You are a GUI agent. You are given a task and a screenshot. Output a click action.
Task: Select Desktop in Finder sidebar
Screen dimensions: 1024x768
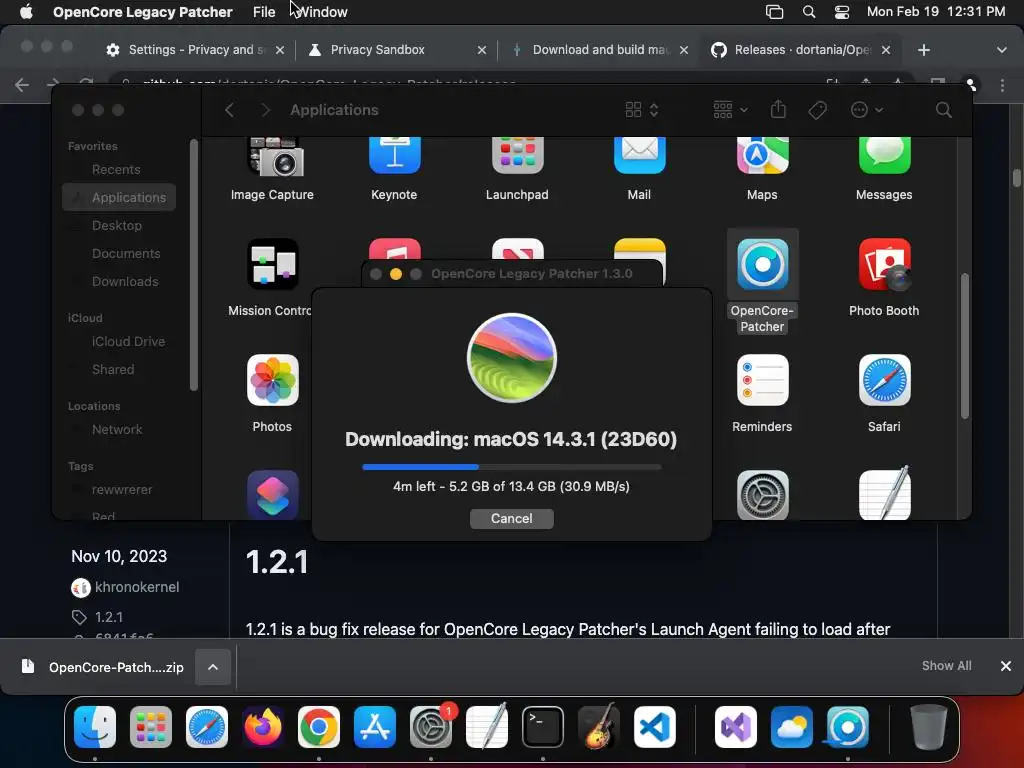(x=116, y=225)
